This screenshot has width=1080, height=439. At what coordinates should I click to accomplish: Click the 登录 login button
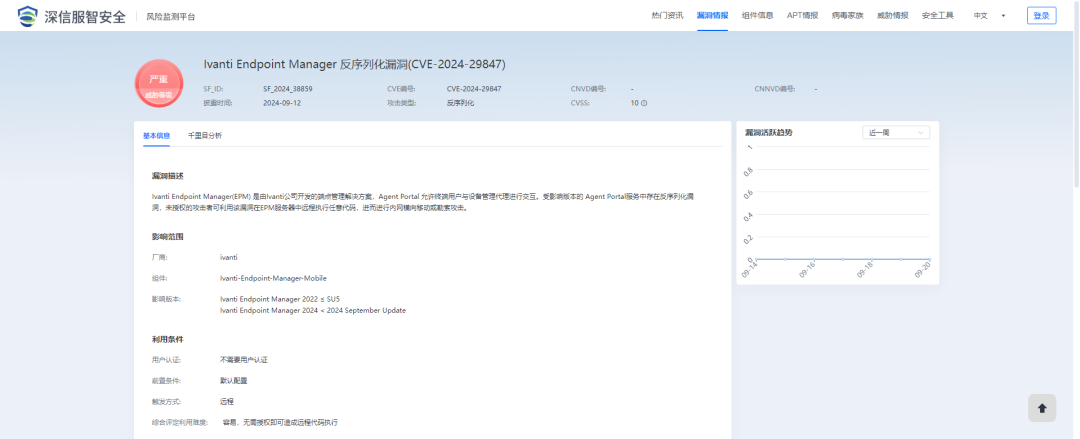(1041, 16)
